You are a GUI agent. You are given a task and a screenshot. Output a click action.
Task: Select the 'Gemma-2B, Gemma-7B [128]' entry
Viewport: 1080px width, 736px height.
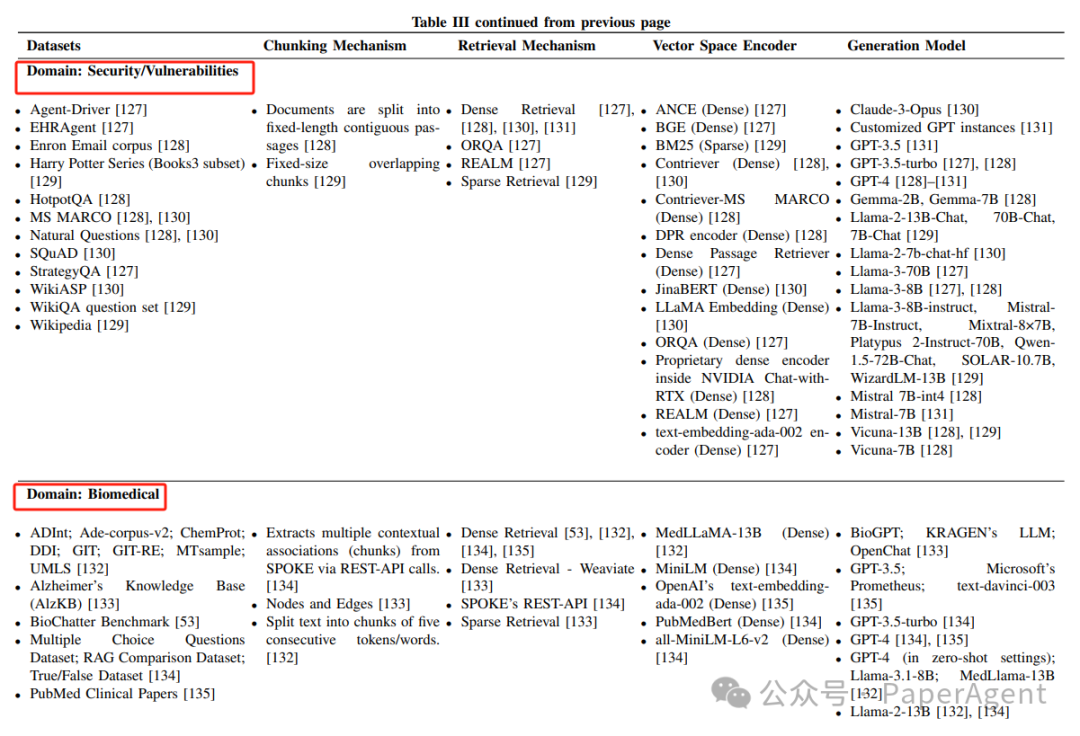943,199
